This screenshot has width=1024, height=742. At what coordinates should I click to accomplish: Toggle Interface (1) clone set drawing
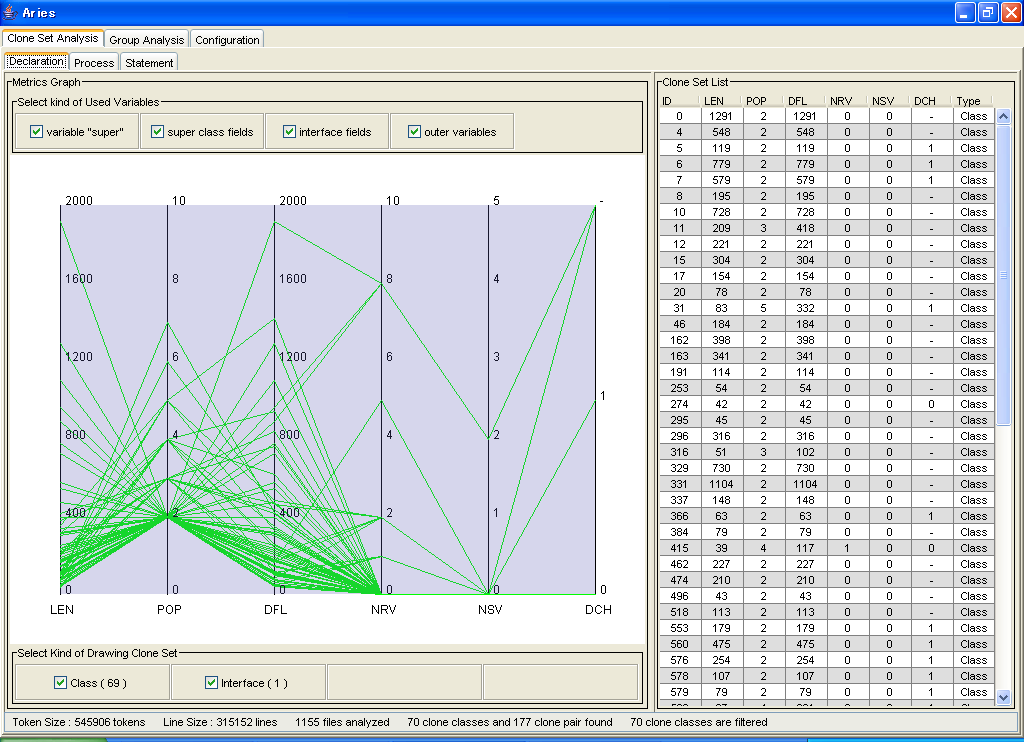coord(211,683)
